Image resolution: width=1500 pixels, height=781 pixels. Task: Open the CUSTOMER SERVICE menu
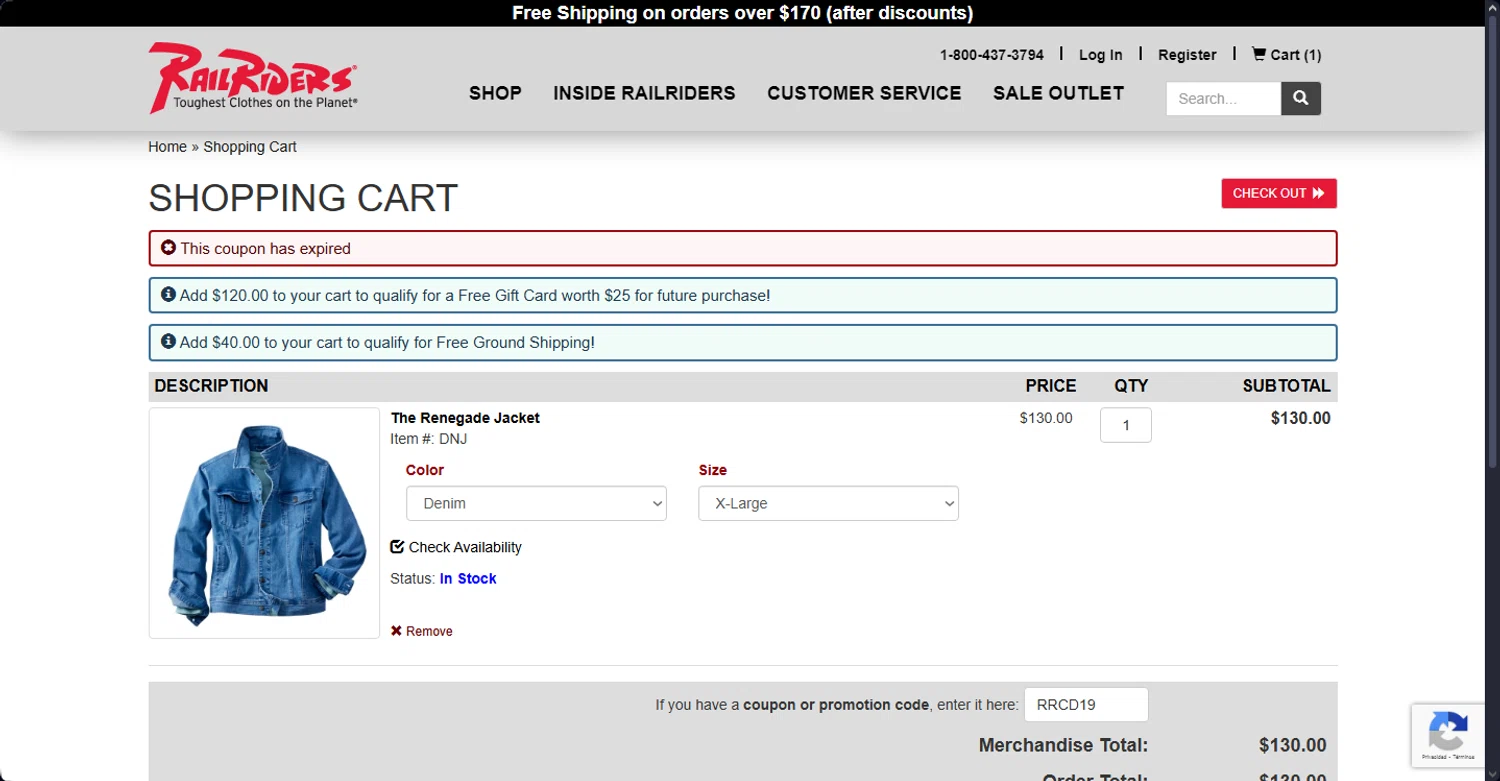tap(864, 93)
